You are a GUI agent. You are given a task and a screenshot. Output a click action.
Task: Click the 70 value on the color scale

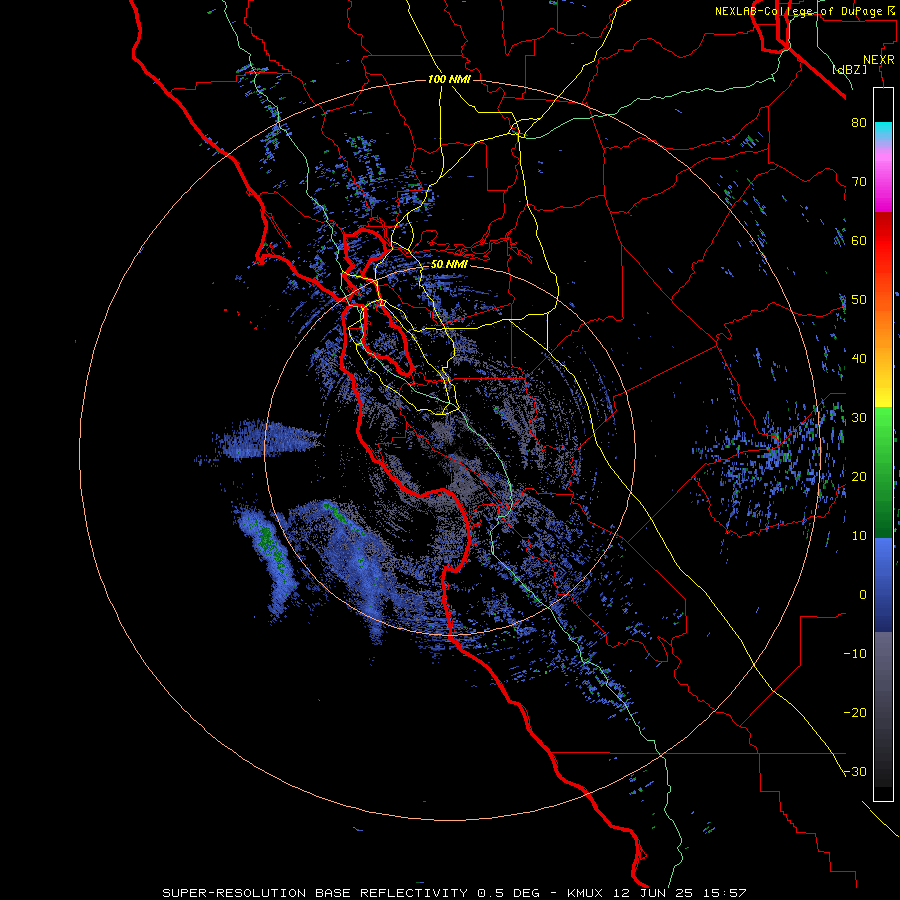pos(859,182)
